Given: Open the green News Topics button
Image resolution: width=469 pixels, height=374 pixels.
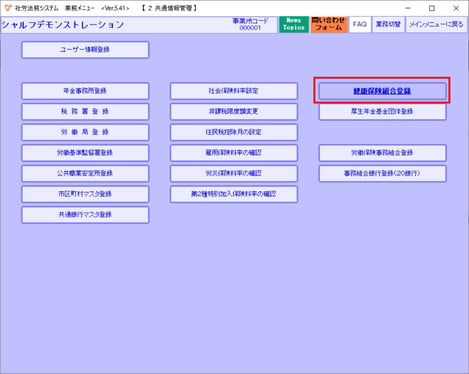Looking at the screenshot, I should (x=294, y=24).
